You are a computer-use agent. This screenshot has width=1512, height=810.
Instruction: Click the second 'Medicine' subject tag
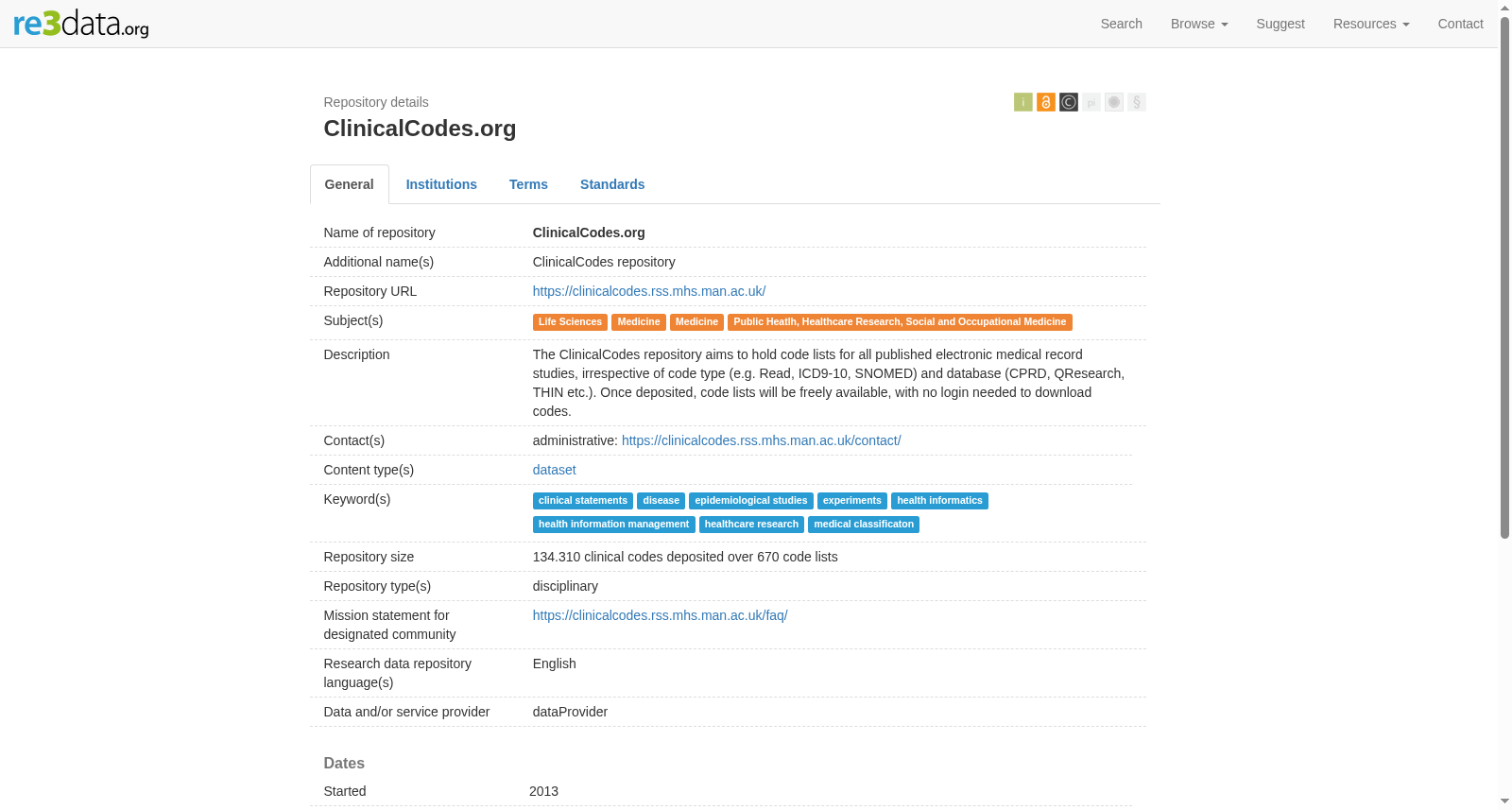pos(696,322)
